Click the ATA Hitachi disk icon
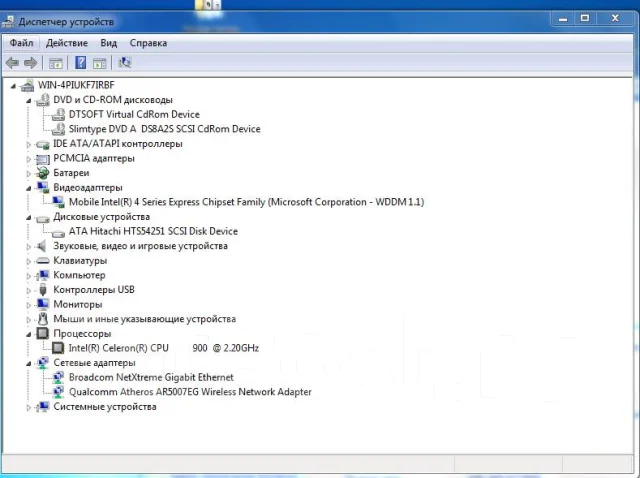 click(58, 233)
